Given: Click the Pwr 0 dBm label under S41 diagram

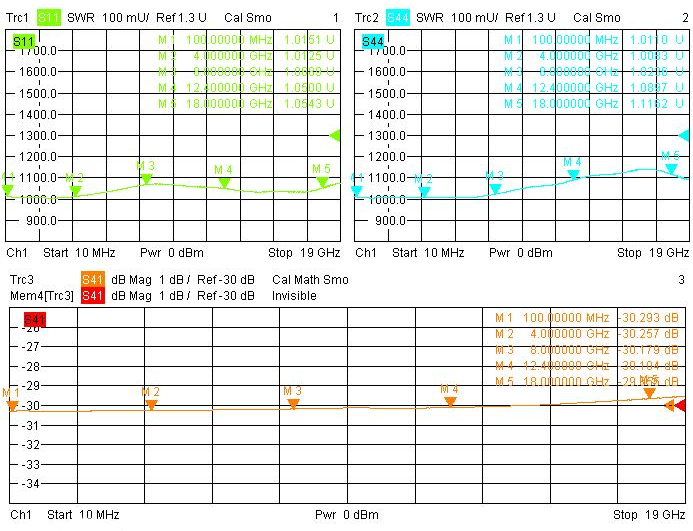Looking at the screenshot, I should pos(347,515).
